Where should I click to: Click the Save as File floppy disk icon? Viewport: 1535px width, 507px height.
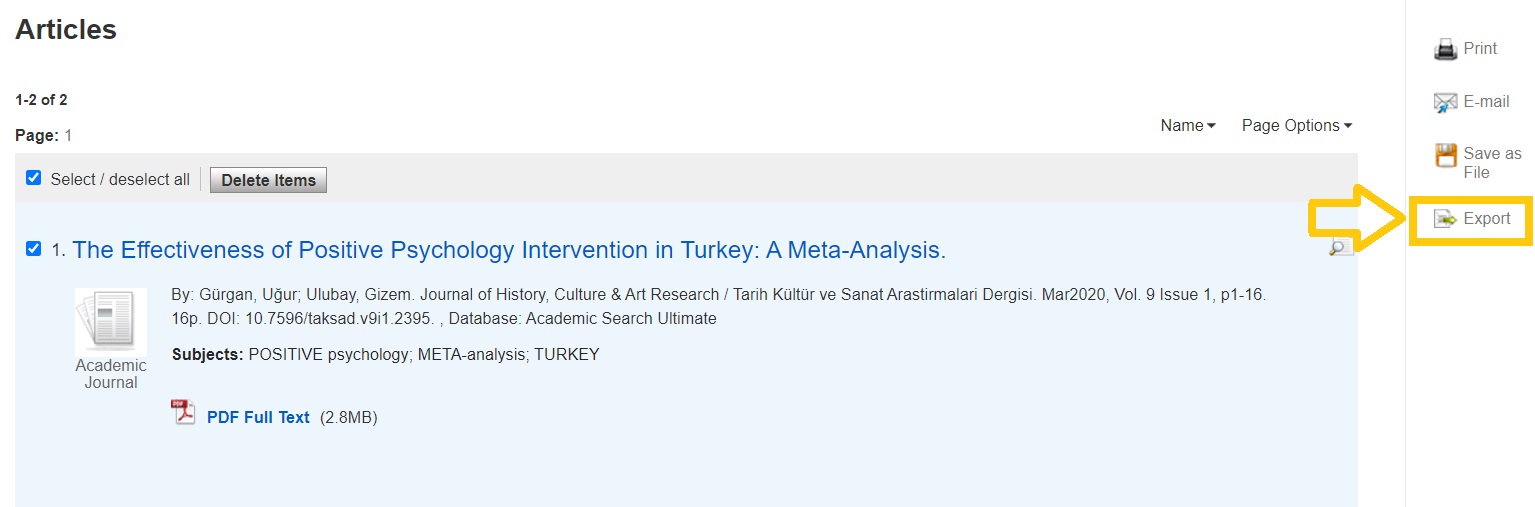point(1445,155)
